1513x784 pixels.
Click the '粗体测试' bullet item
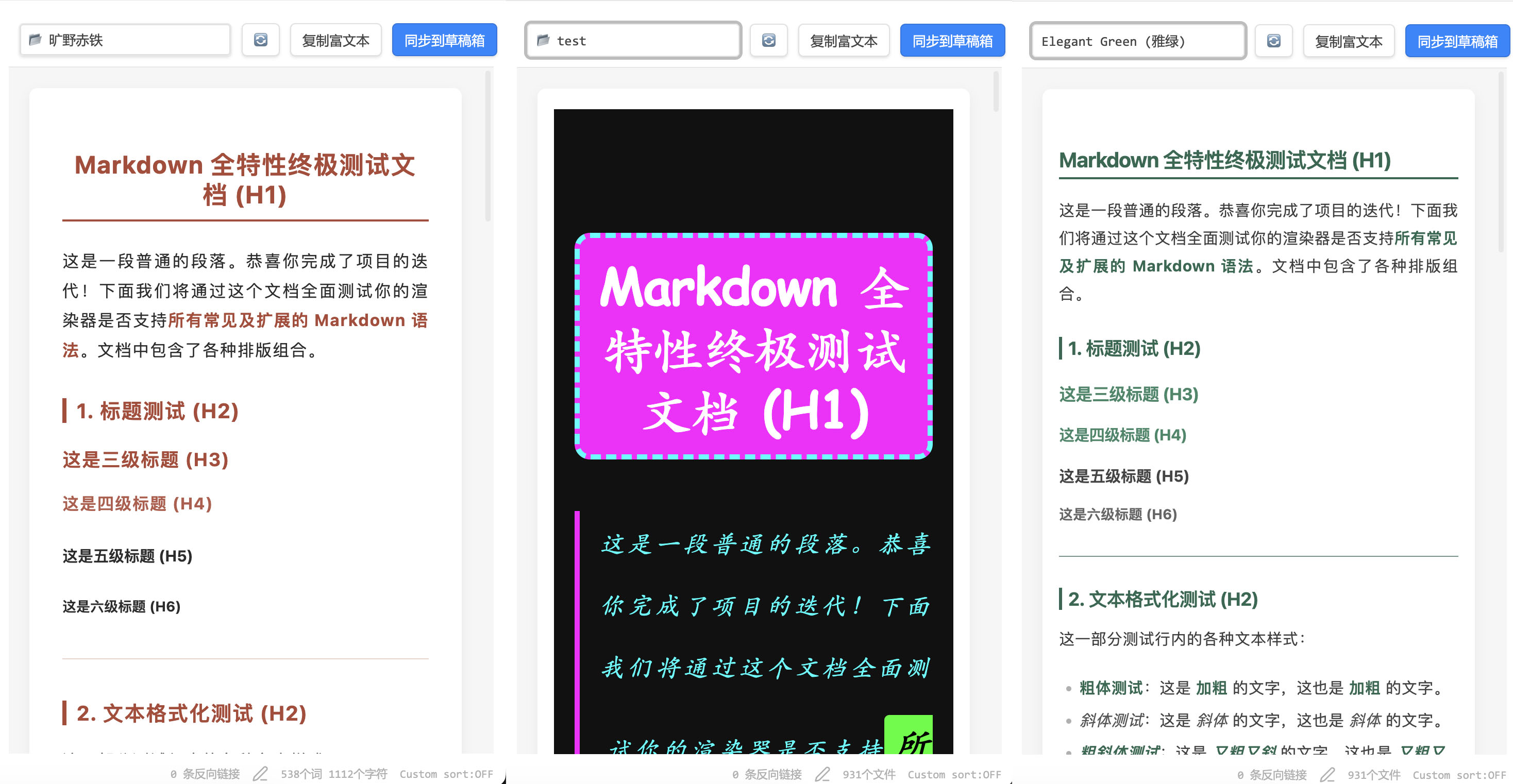point(1262,688)
